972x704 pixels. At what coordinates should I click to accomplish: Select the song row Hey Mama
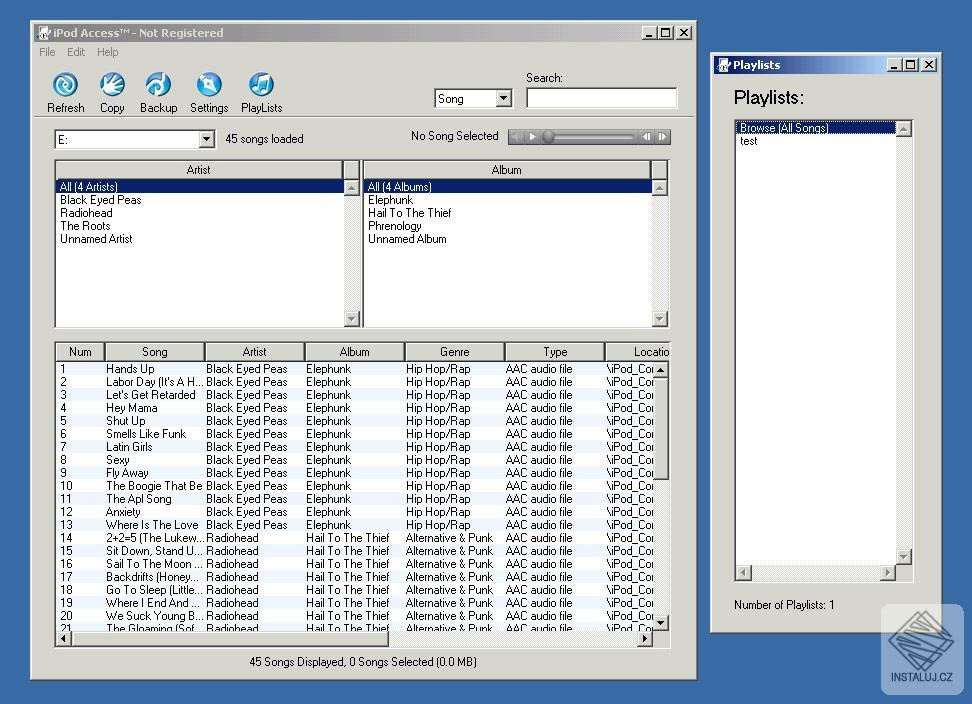(355, 408)
